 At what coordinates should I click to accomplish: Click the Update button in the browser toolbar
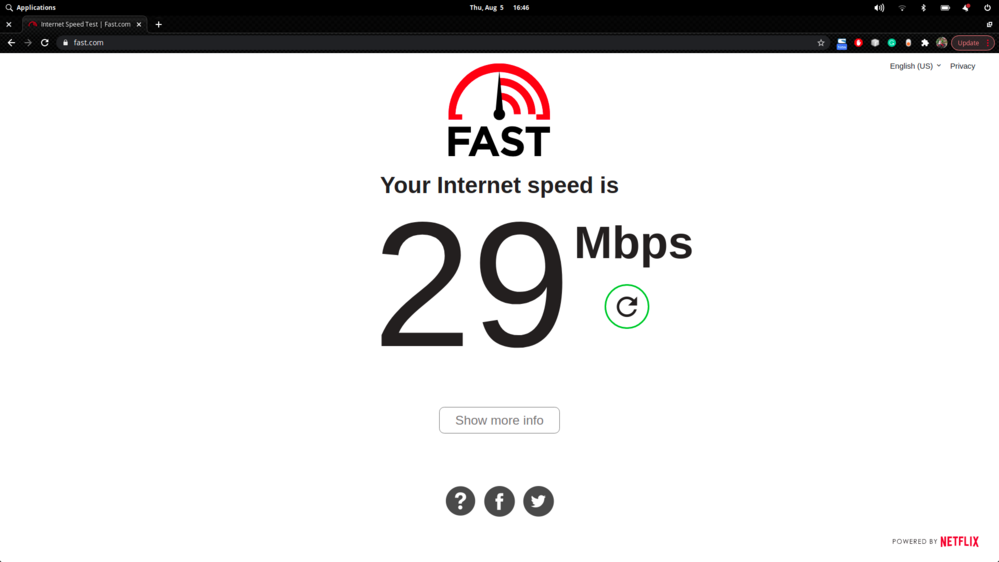point(968,43)
